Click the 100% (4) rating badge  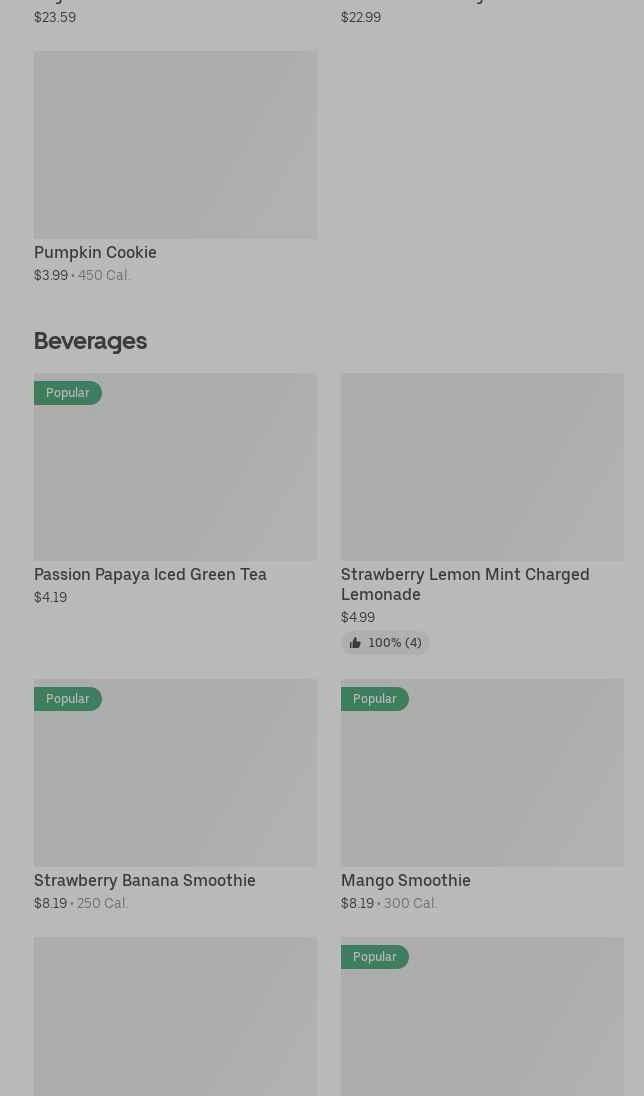tap(385, 643)
